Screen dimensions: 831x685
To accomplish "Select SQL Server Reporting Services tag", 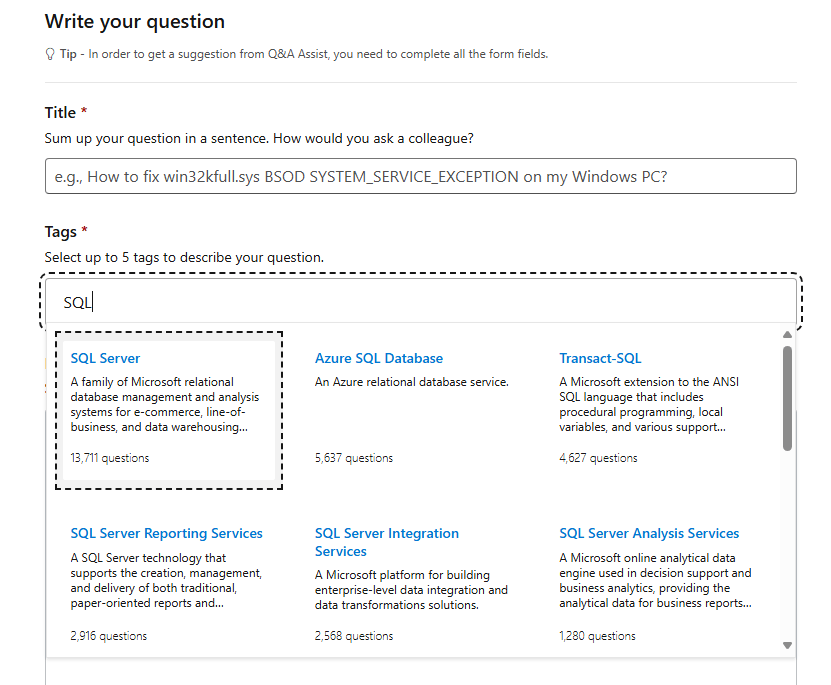I will tap(166, 533).
